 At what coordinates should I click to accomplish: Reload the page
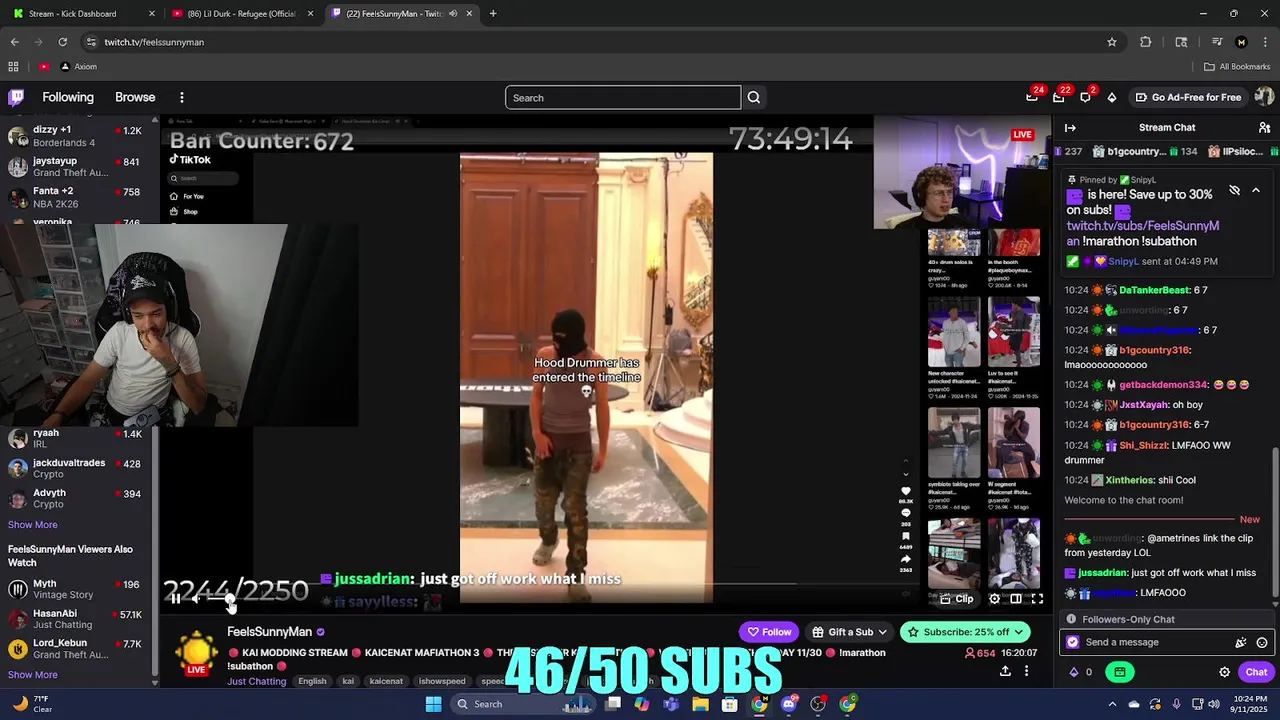62,42
